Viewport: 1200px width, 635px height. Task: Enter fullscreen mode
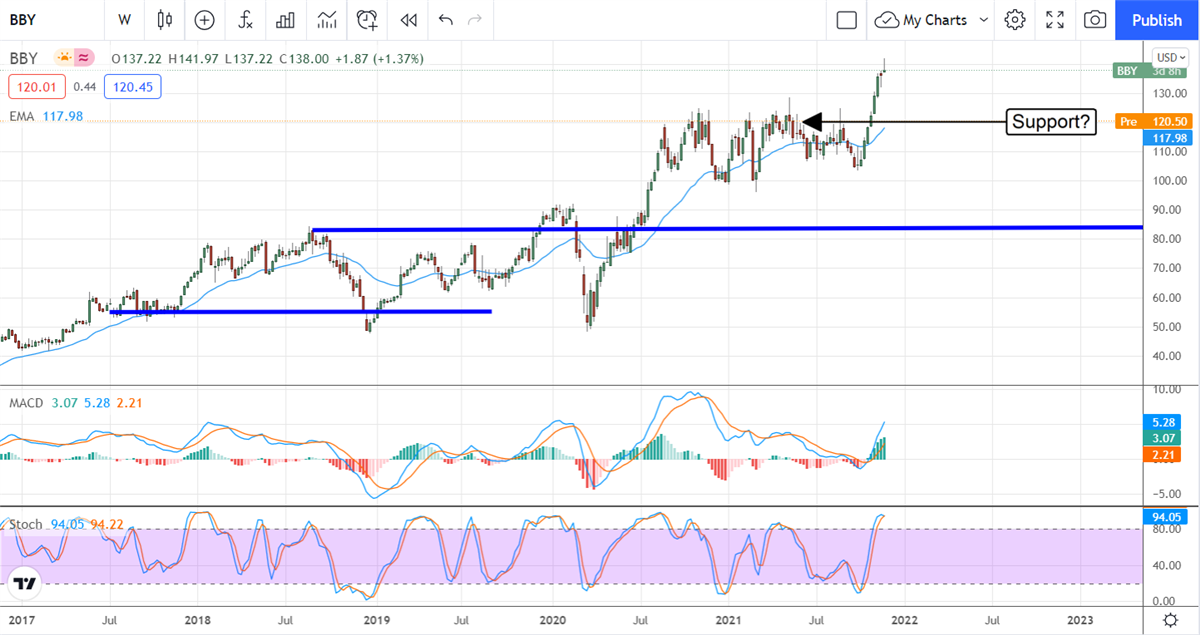[1055, 19]
